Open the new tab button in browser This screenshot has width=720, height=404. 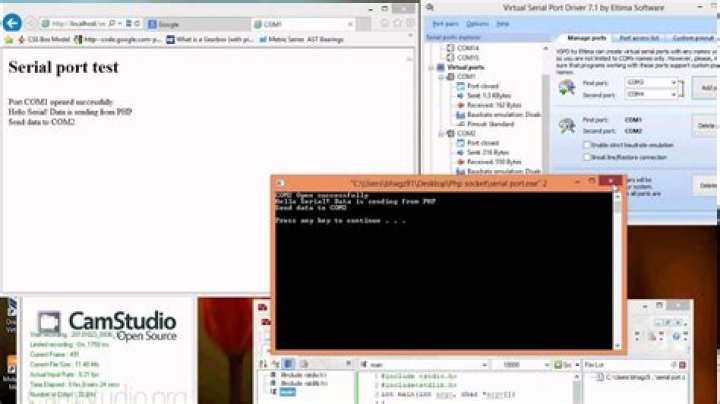pyautogui.click(x=363, y=24)
